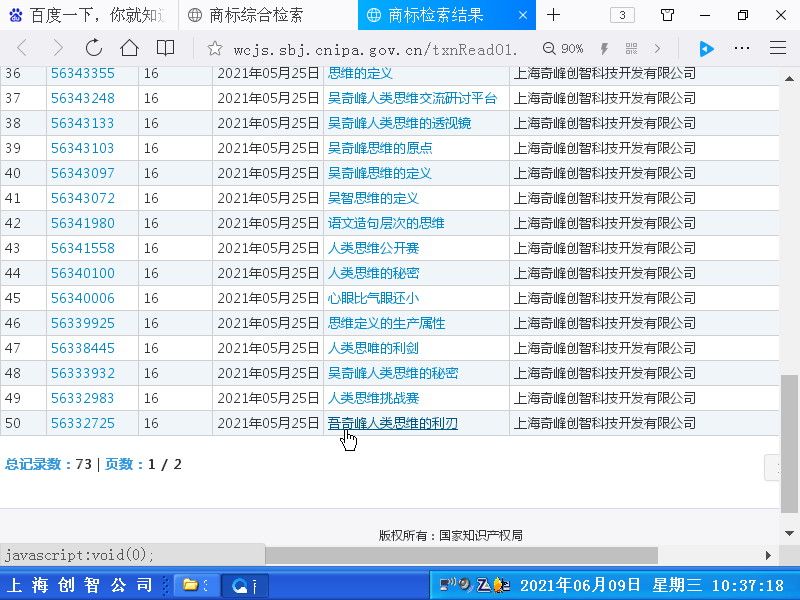800x600 pixels.
Task: Click the QR code icon in address bar
Action: click(631, 48)
